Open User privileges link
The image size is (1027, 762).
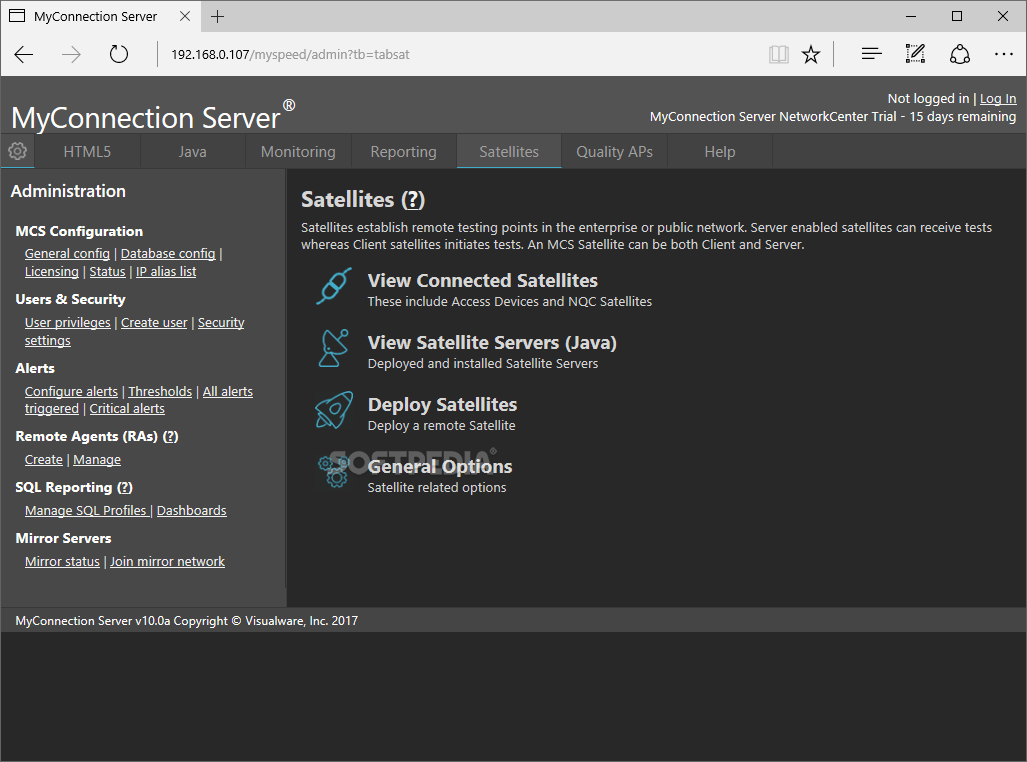(67, 322)
